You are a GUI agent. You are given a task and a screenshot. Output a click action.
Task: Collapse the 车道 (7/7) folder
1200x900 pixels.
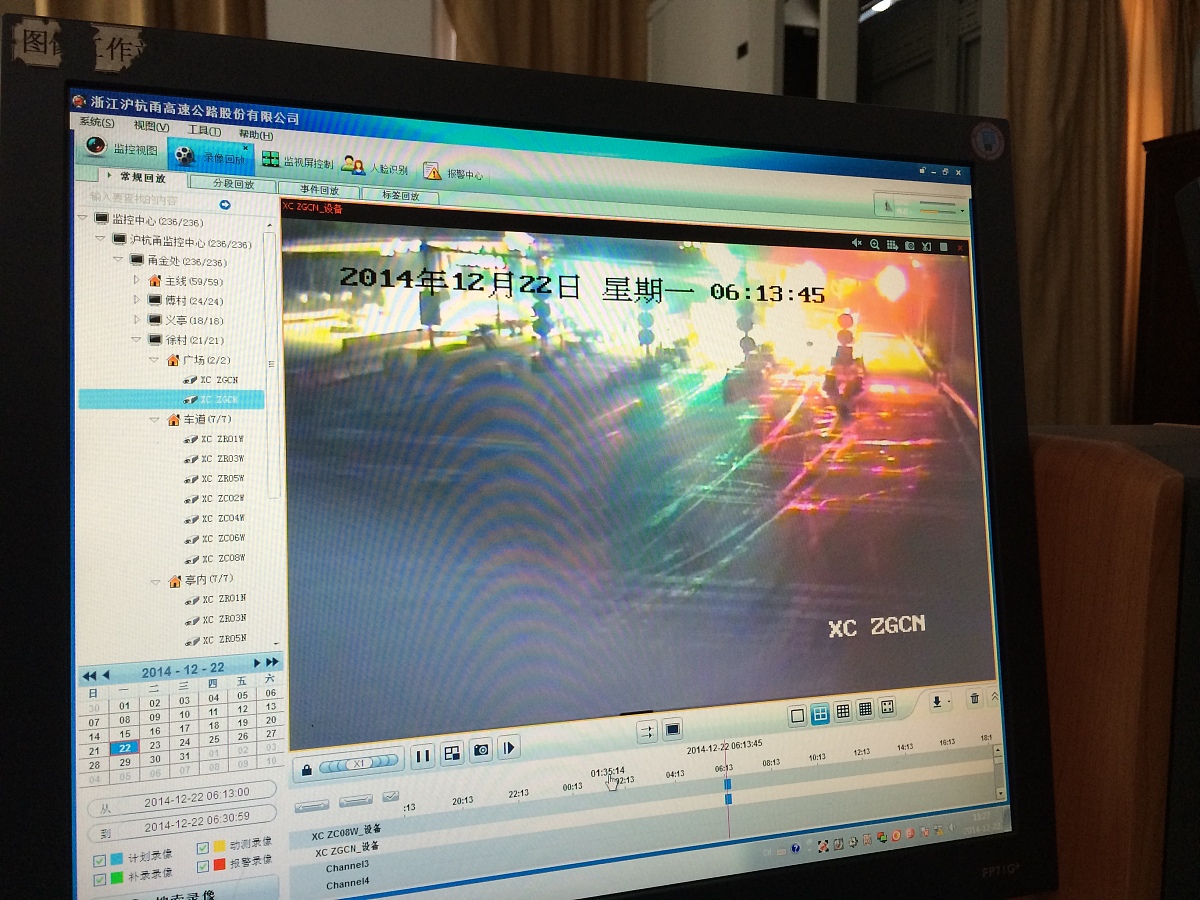156,420
